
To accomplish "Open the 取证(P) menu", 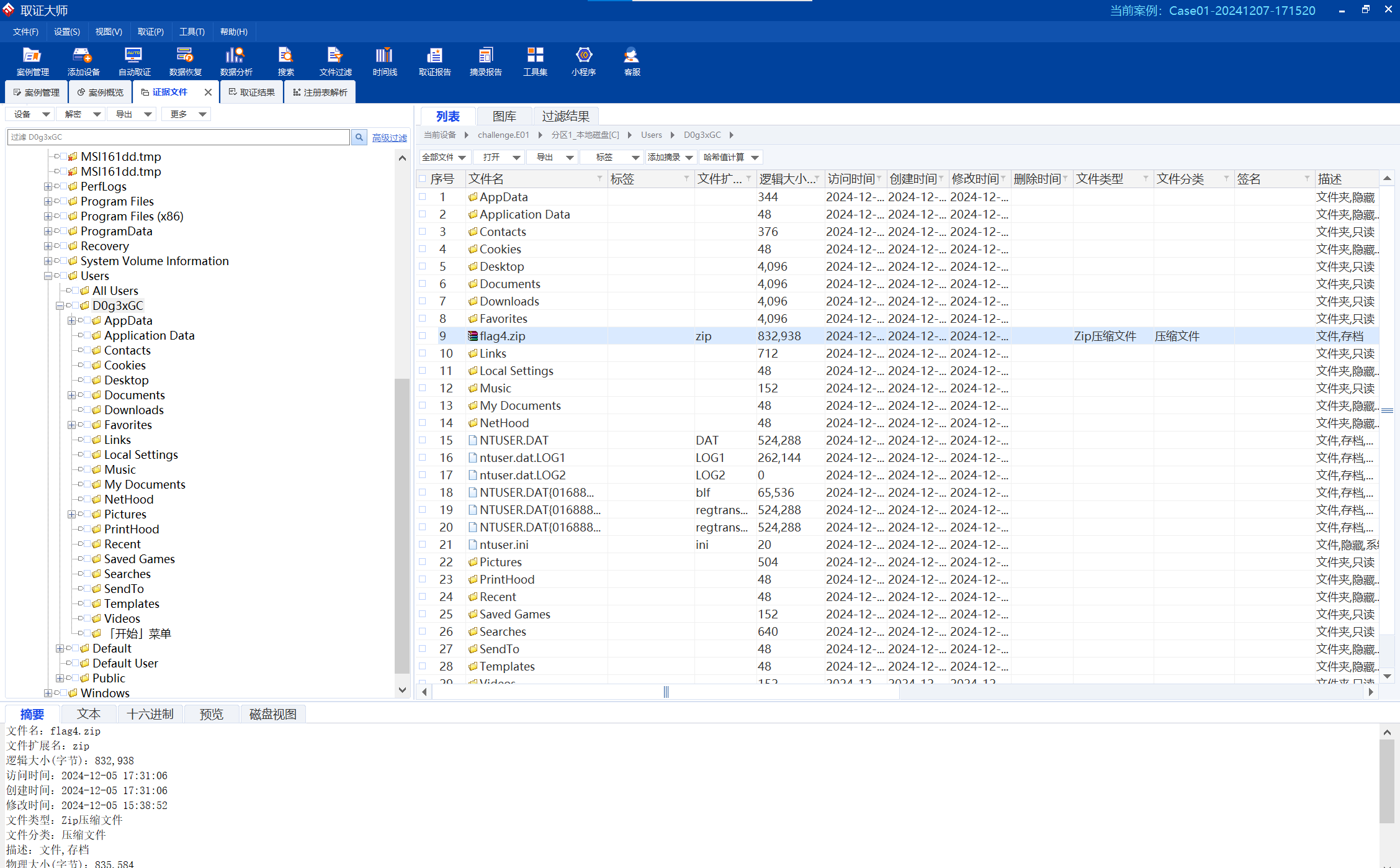I will [x=151, y=32].
